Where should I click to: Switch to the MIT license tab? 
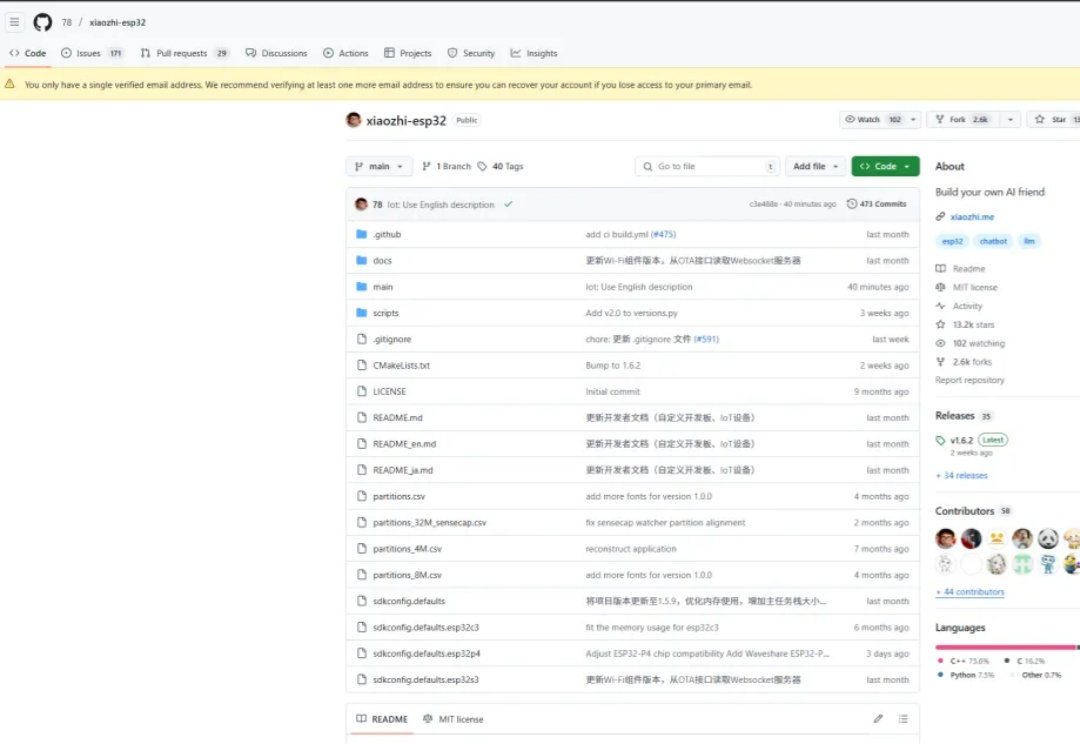click(453, 719)
